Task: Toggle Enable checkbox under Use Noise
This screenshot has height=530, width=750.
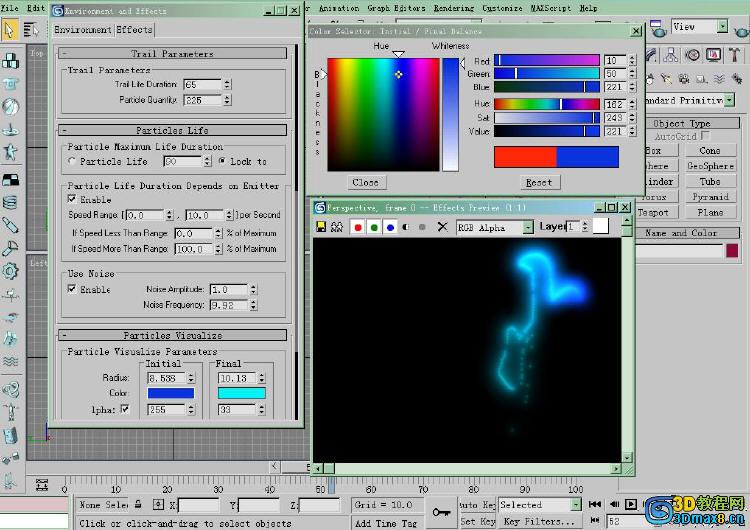Action: 72,289
